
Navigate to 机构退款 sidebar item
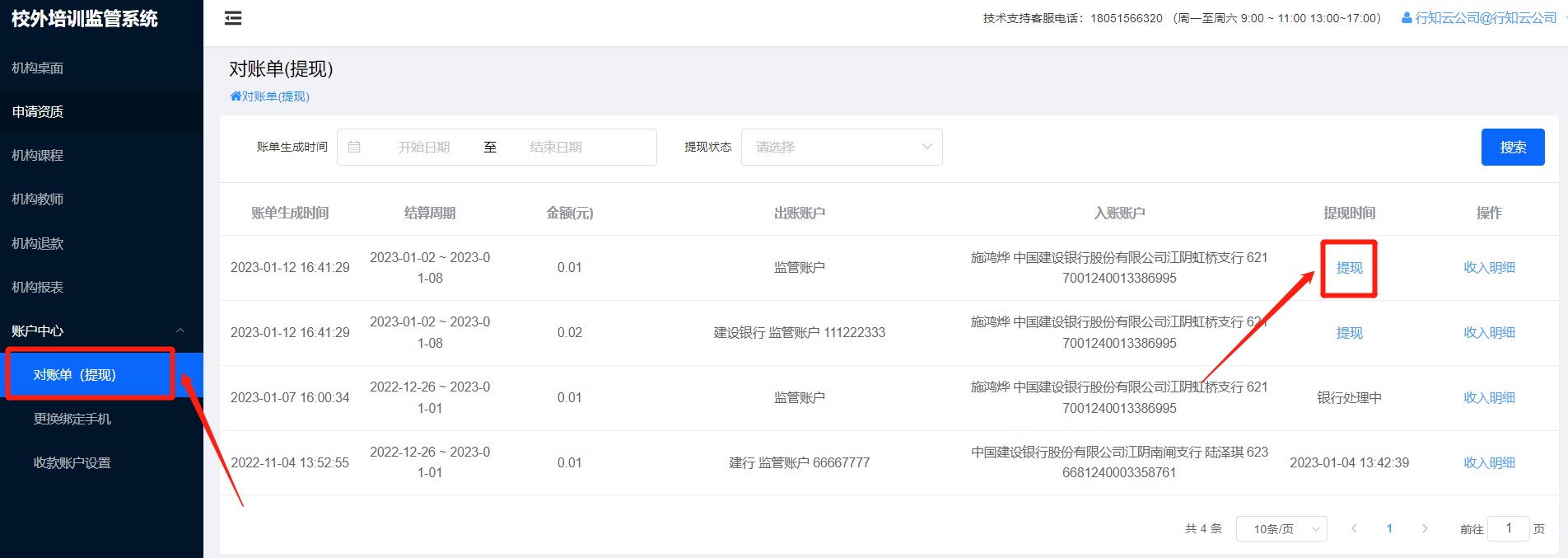(x=38, y=243)
